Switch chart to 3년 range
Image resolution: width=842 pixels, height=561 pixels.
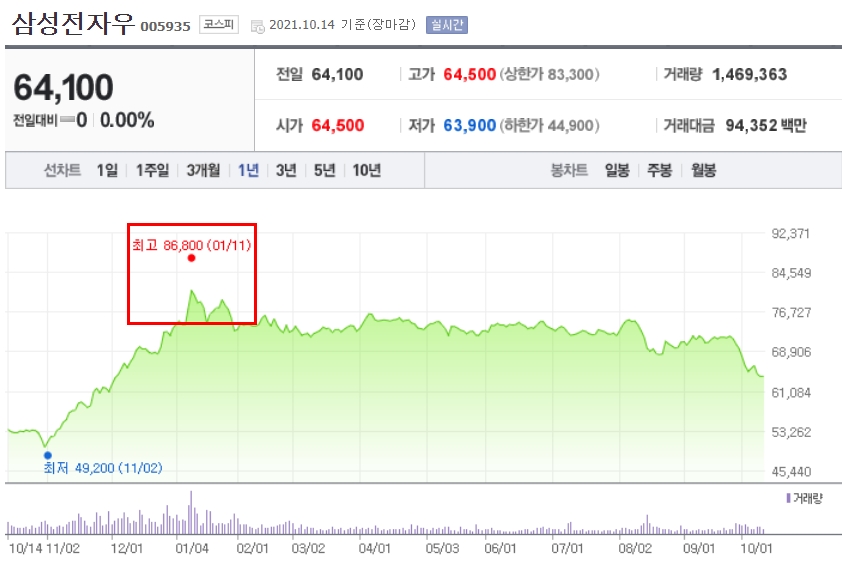pyautogui.click(x=286, y=171)
